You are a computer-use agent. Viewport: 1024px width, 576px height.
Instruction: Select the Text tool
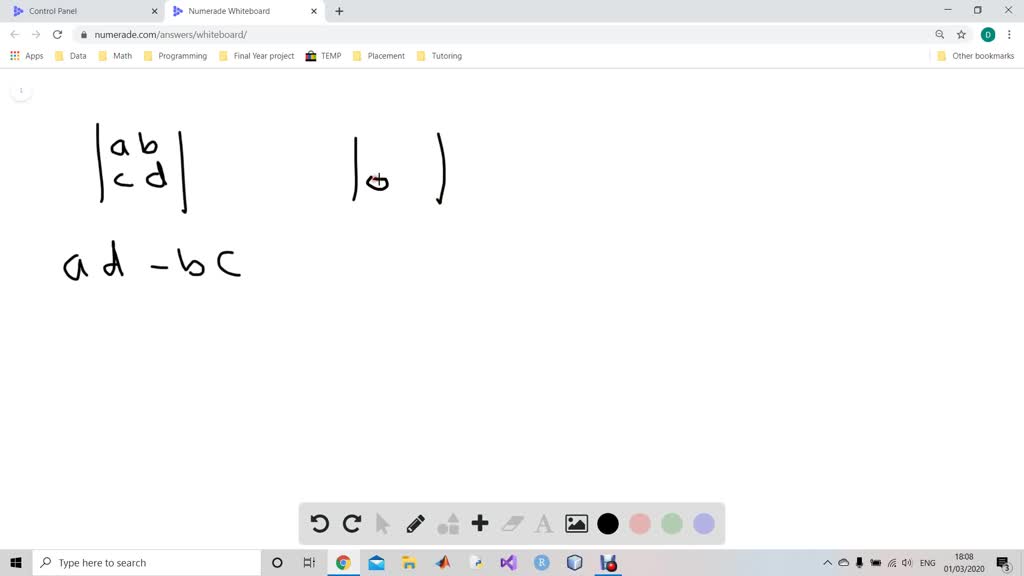point(543,523)
